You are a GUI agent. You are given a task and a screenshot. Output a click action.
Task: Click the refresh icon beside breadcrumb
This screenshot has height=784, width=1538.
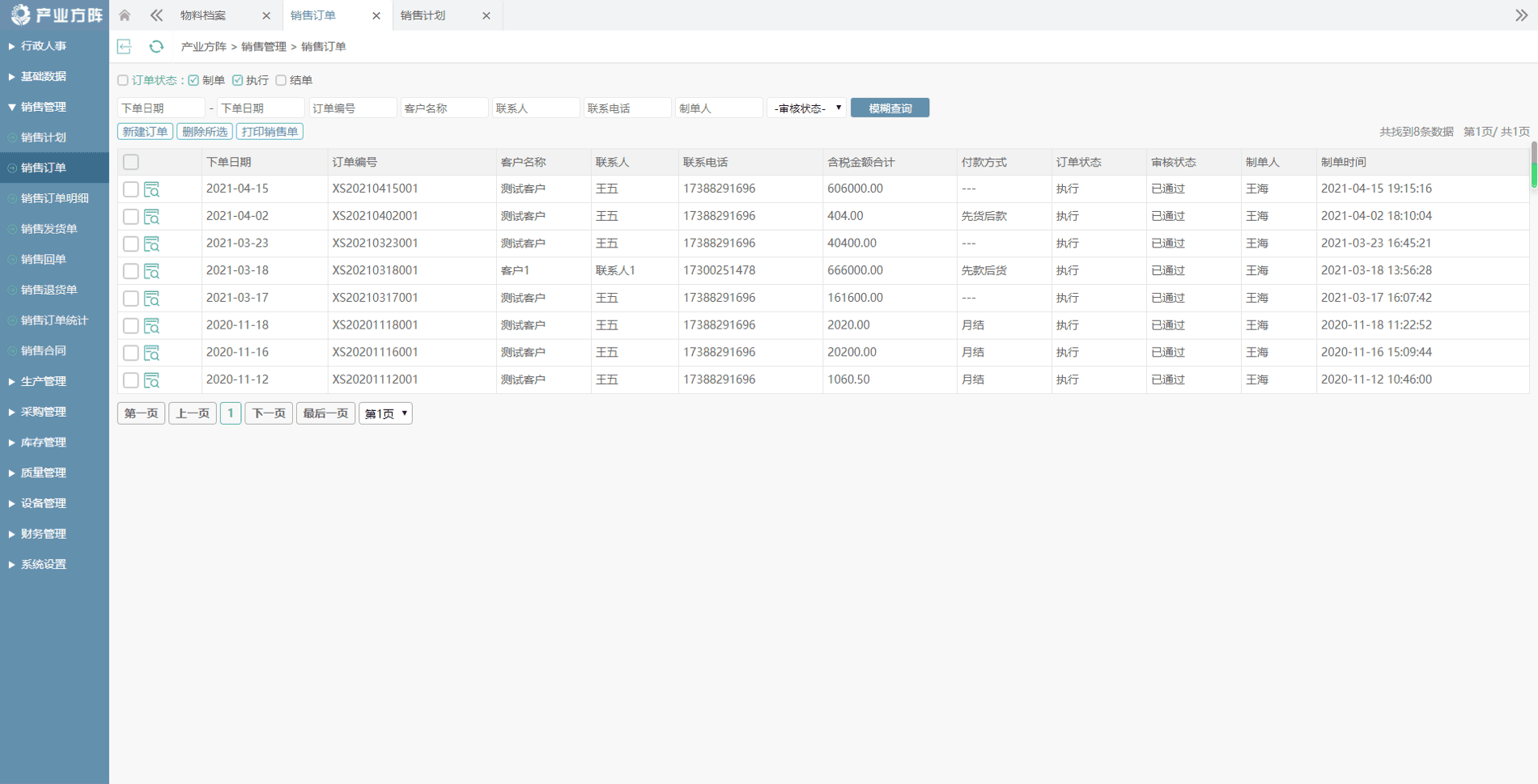(x=156, y=47)
